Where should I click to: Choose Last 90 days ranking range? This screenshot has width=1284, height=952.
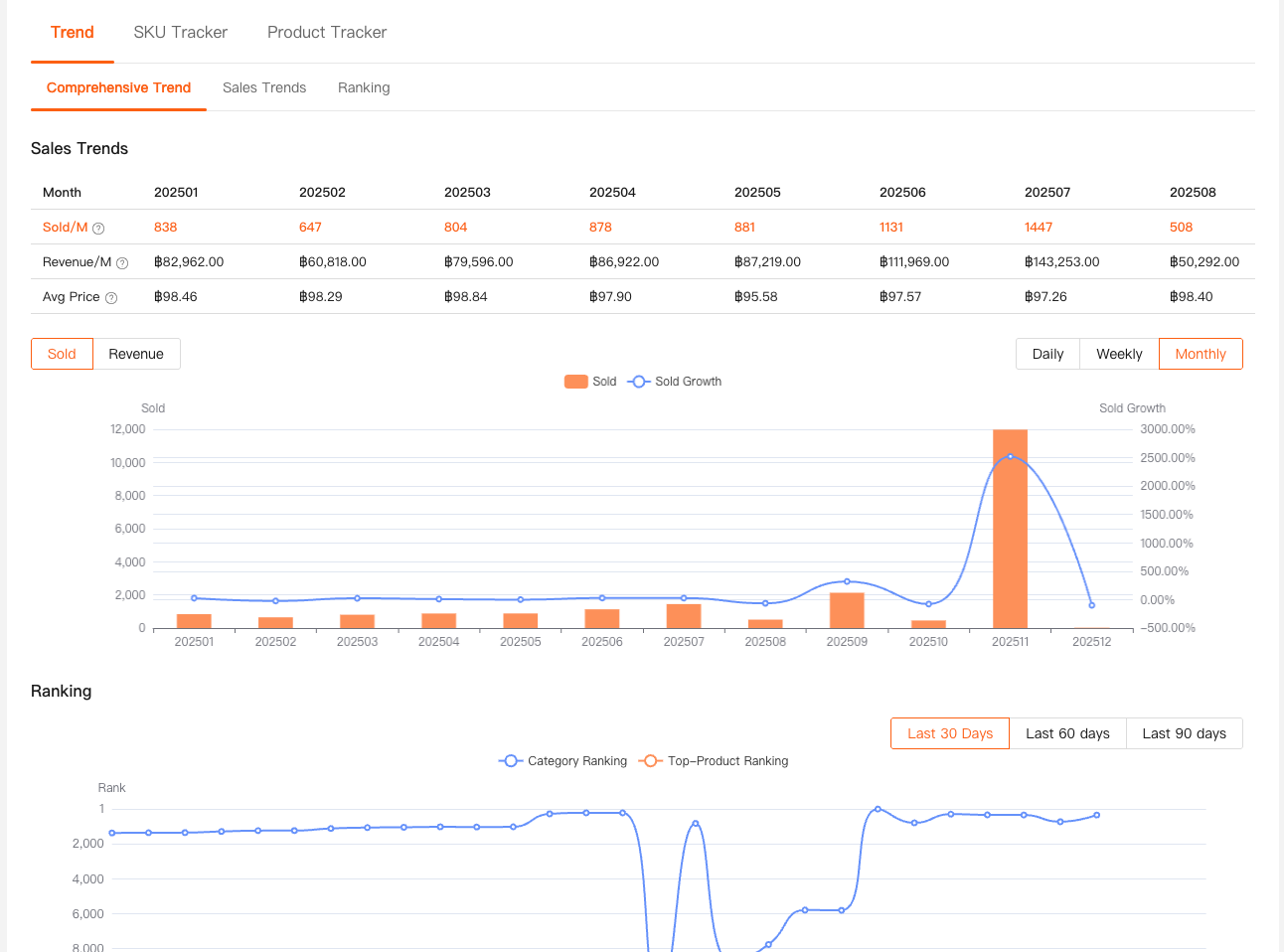click(x=1184, y=733)
